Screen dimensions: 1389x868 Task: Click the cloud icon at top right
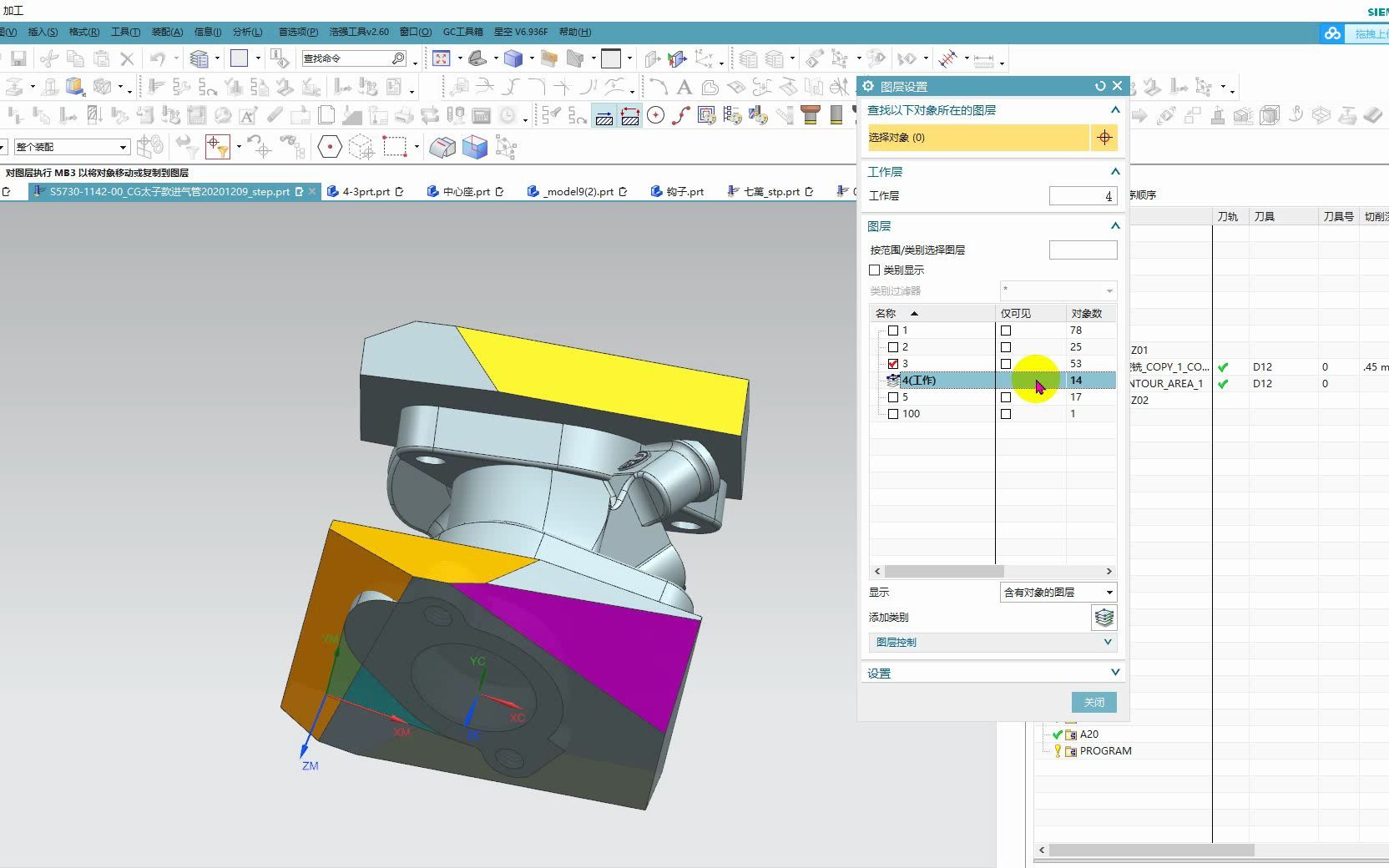point(1332,33)
